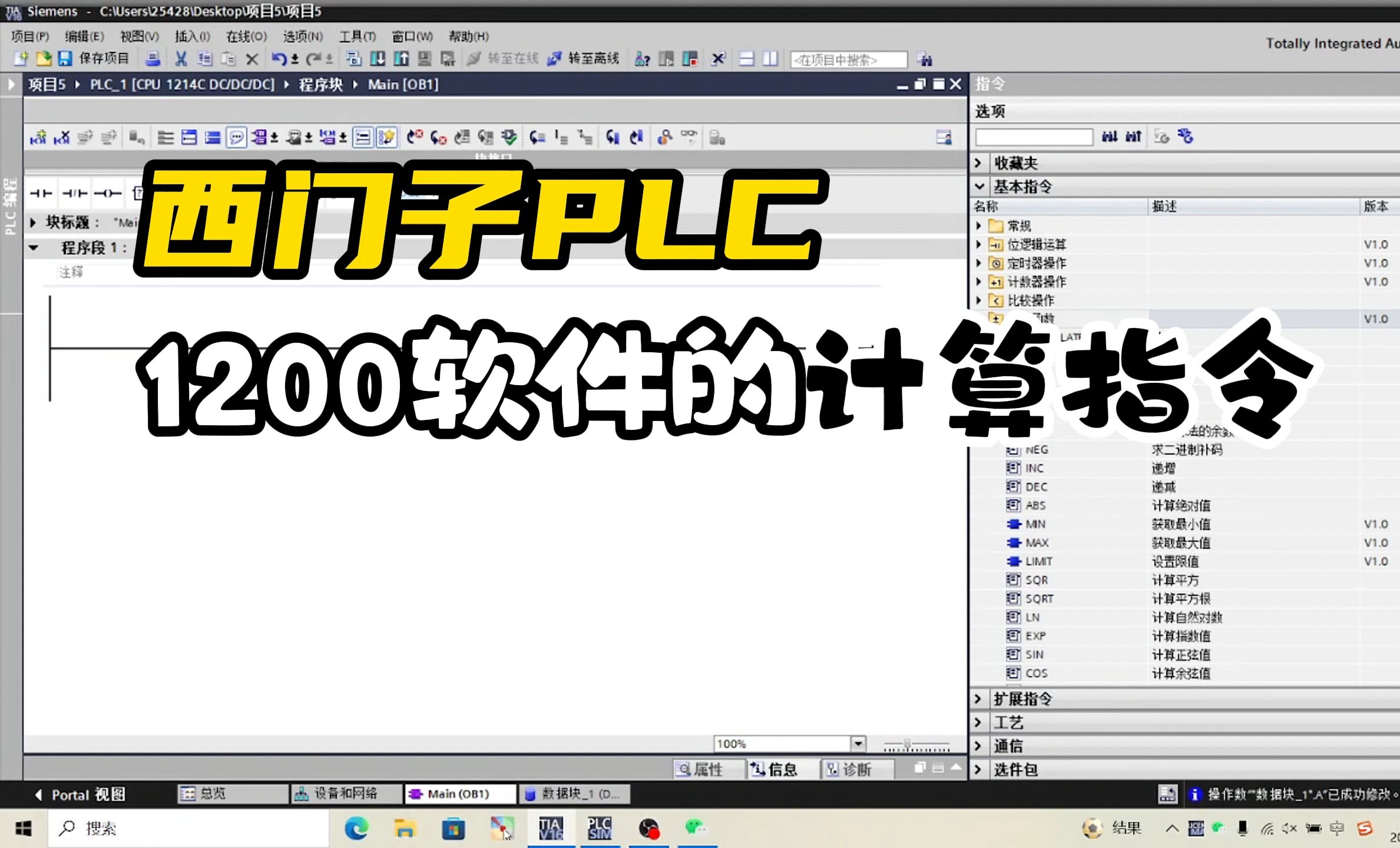Screen dimensions: 1400x848
Task: Toggle network comments display
Action: tap(363, 138)
